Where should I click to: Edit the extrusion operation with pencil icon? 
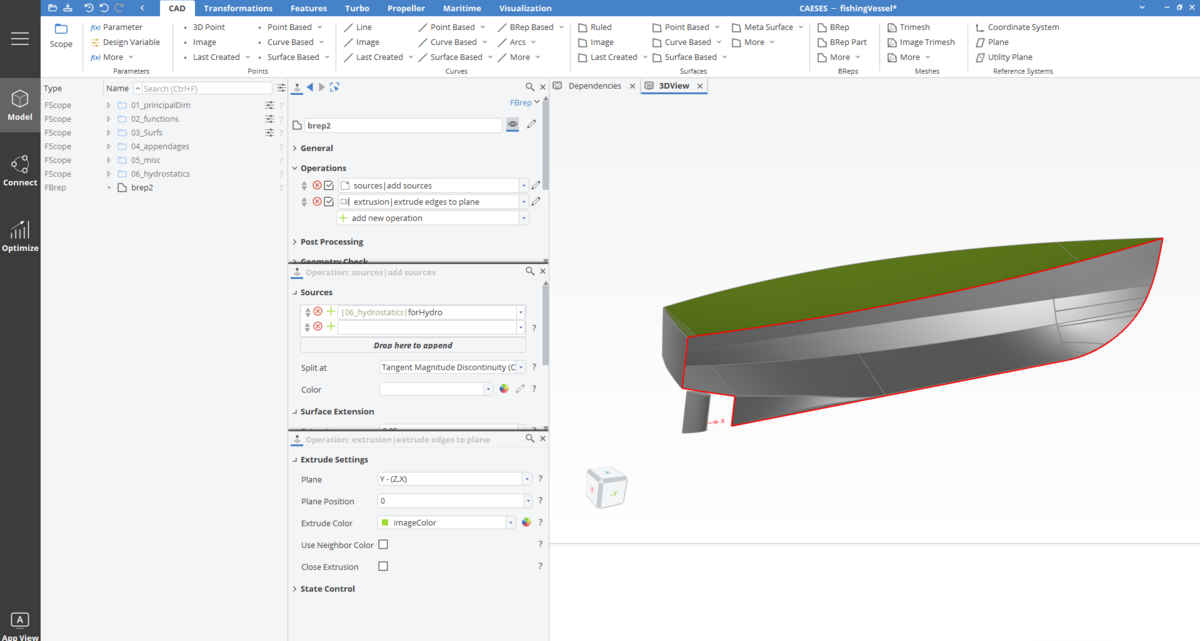click(536, 201)
